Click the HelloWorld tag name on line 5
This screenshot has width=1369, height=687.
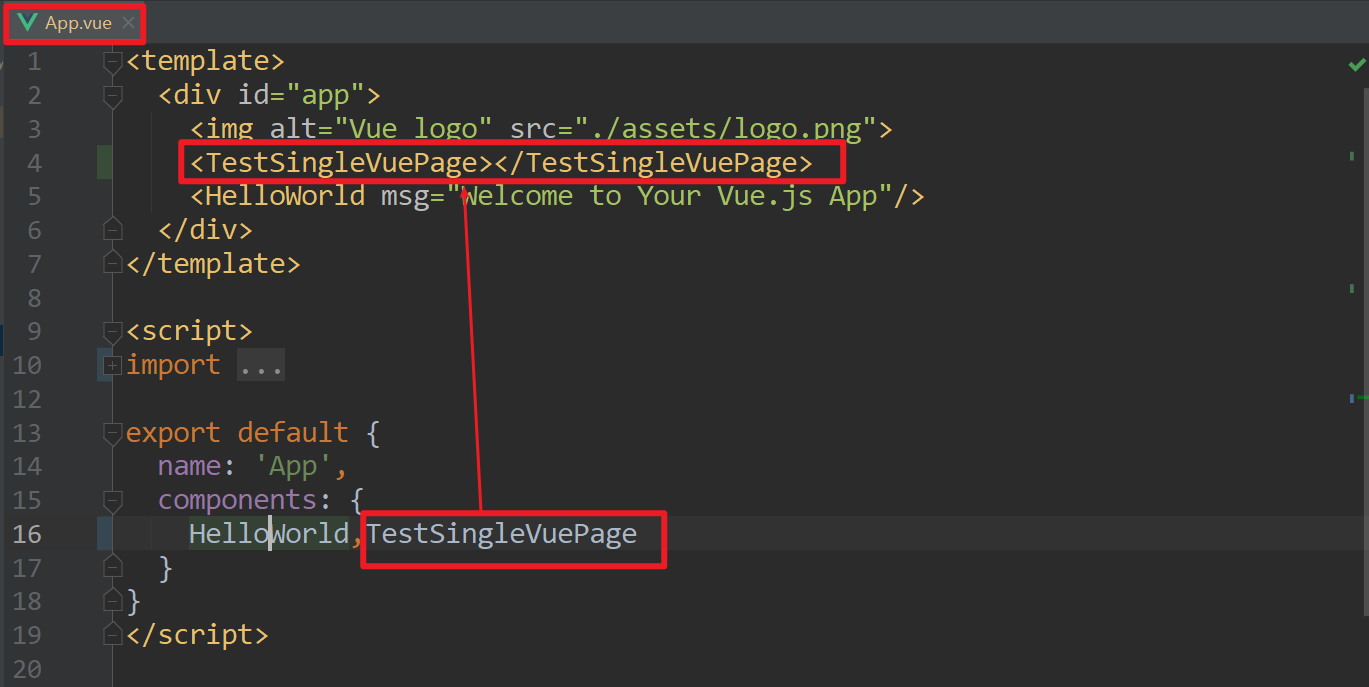tap(285, 196)
